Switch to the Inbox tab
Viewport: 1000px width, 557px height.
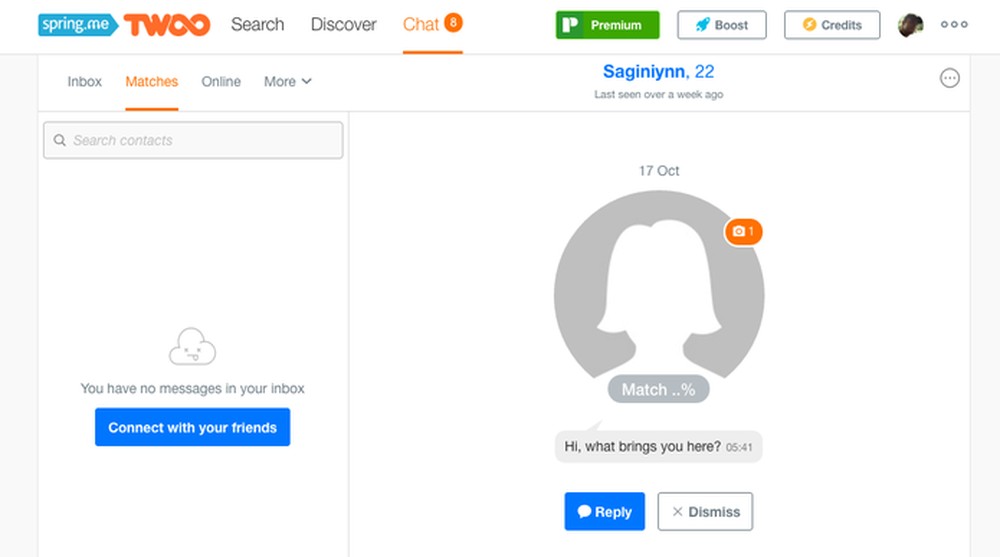pos(85,82)
